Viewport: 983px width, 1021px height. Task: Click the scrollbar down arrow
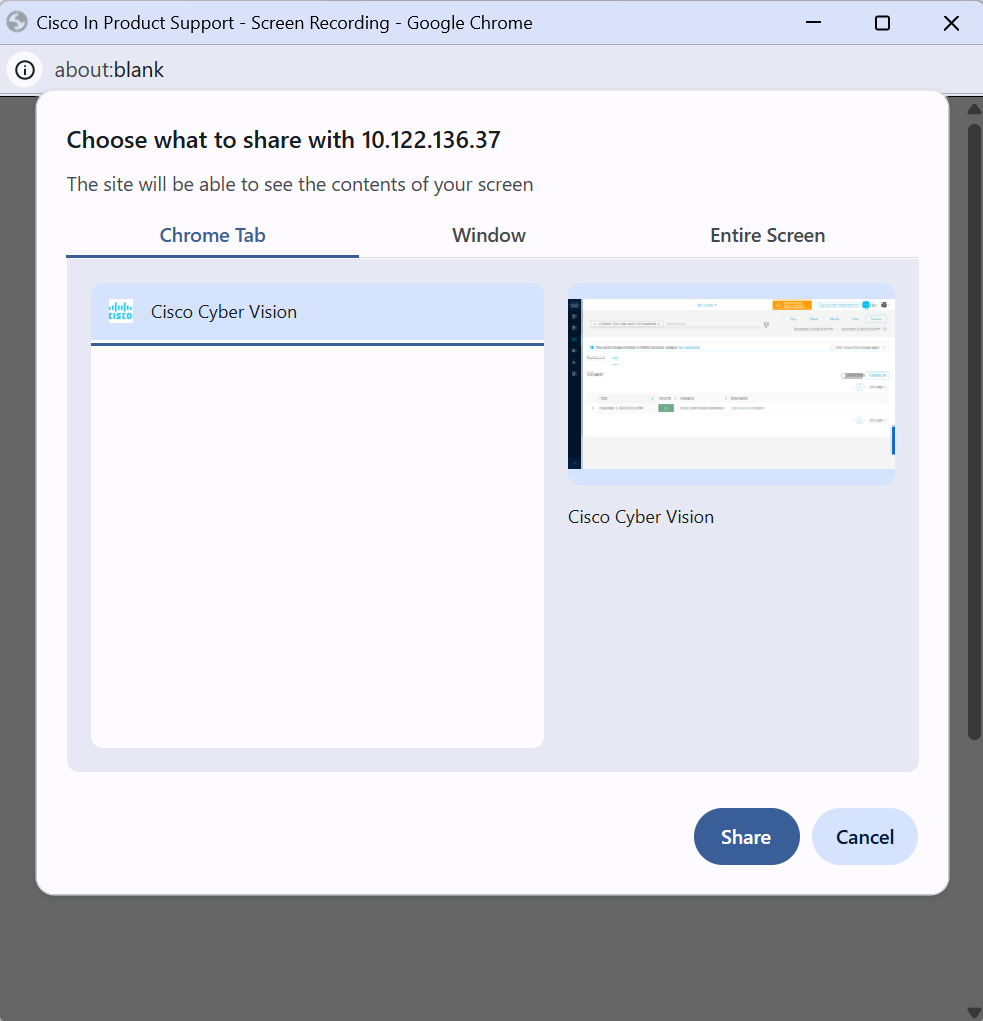974,1011
